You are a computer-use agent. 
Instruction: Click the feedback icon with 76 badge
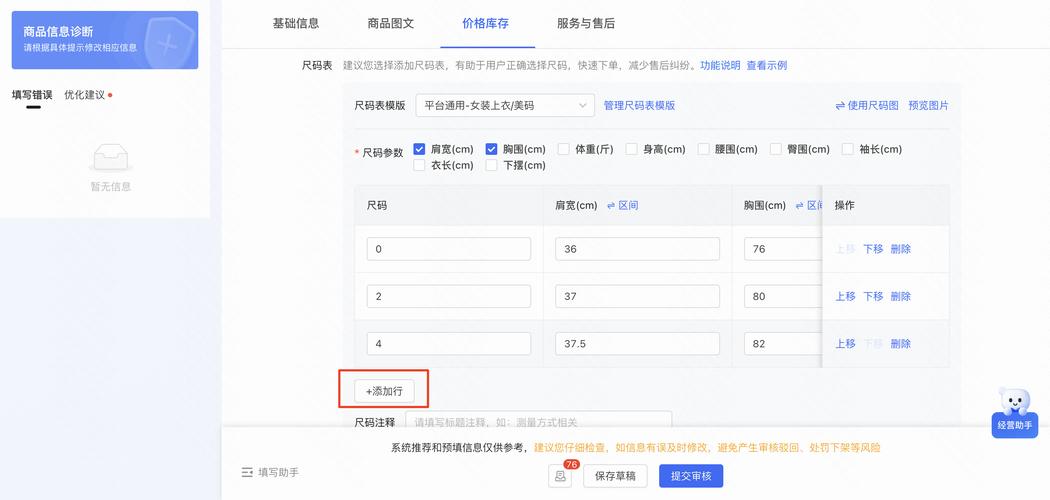(560, 476)
